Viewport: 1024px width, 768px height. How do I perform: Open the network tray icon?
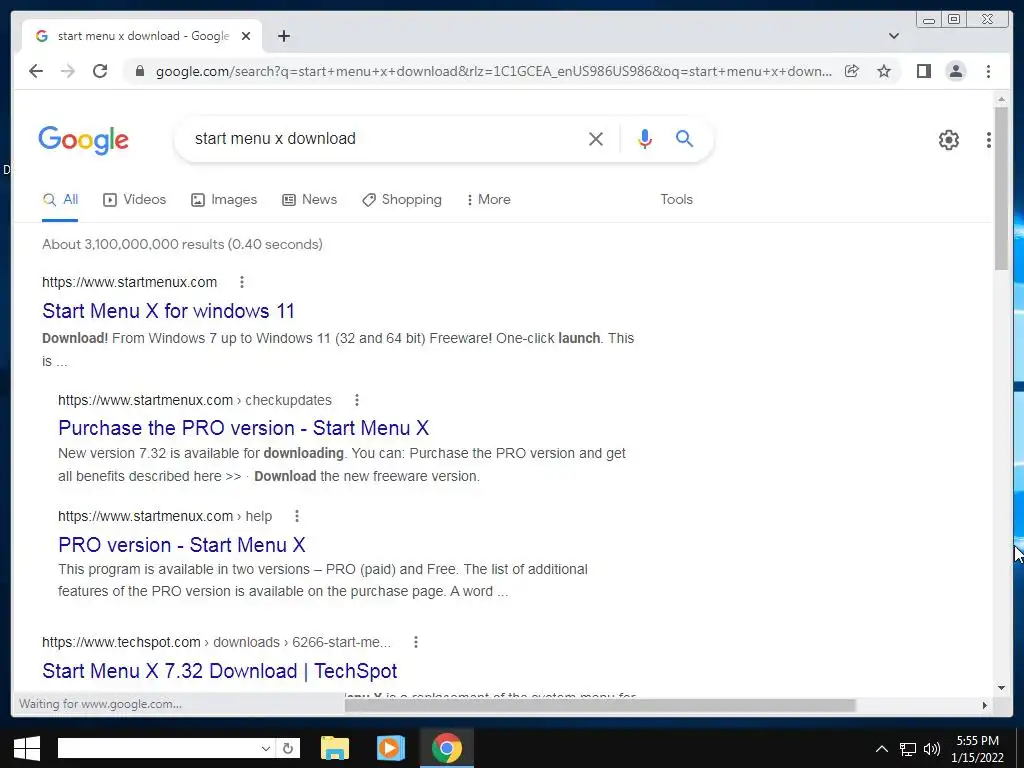coord(908,749)
